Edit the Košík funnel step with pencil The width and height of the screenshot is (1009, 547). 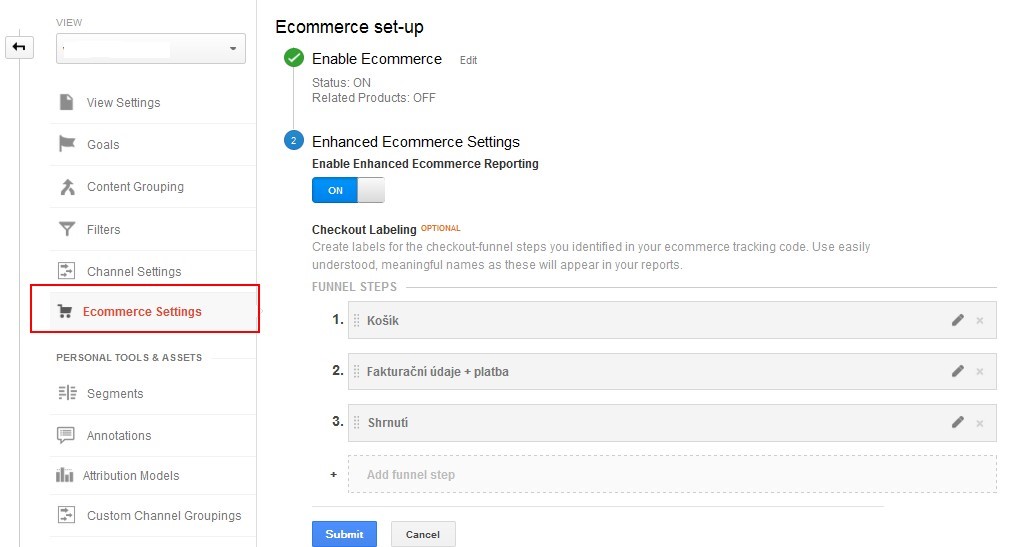click(958, 320)
